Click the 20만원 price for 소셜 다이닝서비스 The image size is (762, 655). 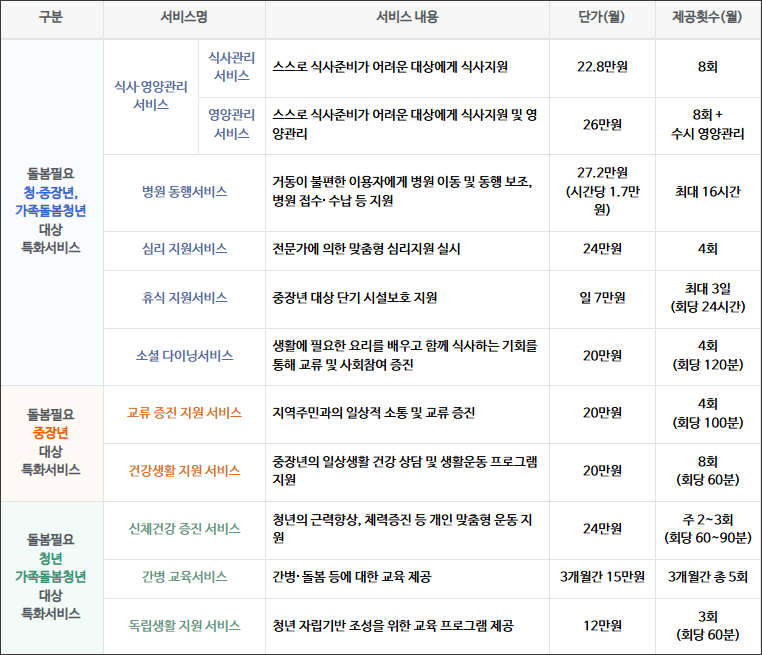(x=602, y=356)
